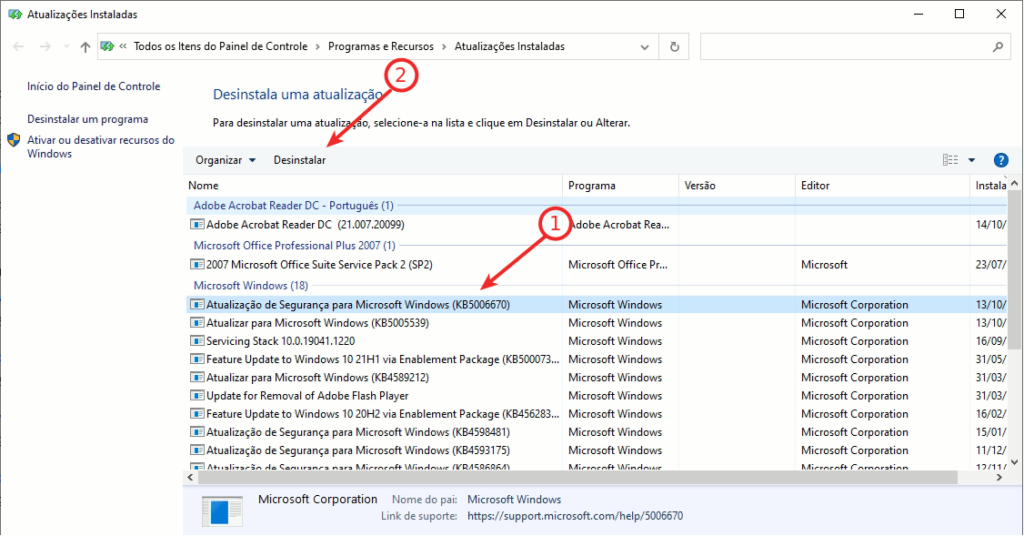The width and height of the screenshot is (1024, 536).
Task: Click the horizontal scrollbar left arrow
Action: (x=190, y=478)
